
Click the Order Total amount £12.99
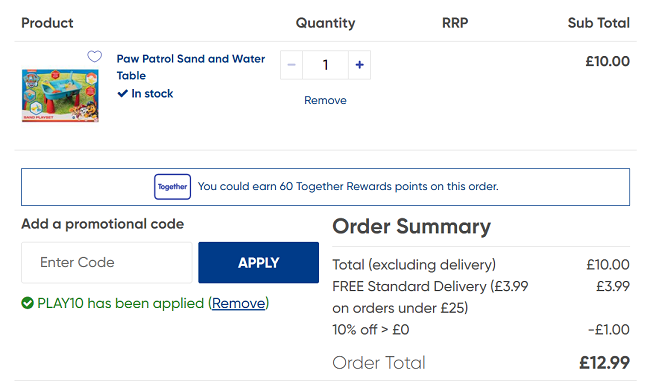(x=604, y=363)
